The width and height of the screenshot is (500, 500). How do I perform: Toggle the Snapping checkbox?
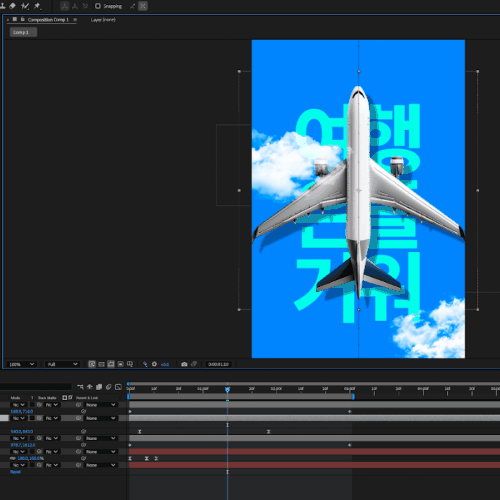pyautogui.click(x=98, y=6)
